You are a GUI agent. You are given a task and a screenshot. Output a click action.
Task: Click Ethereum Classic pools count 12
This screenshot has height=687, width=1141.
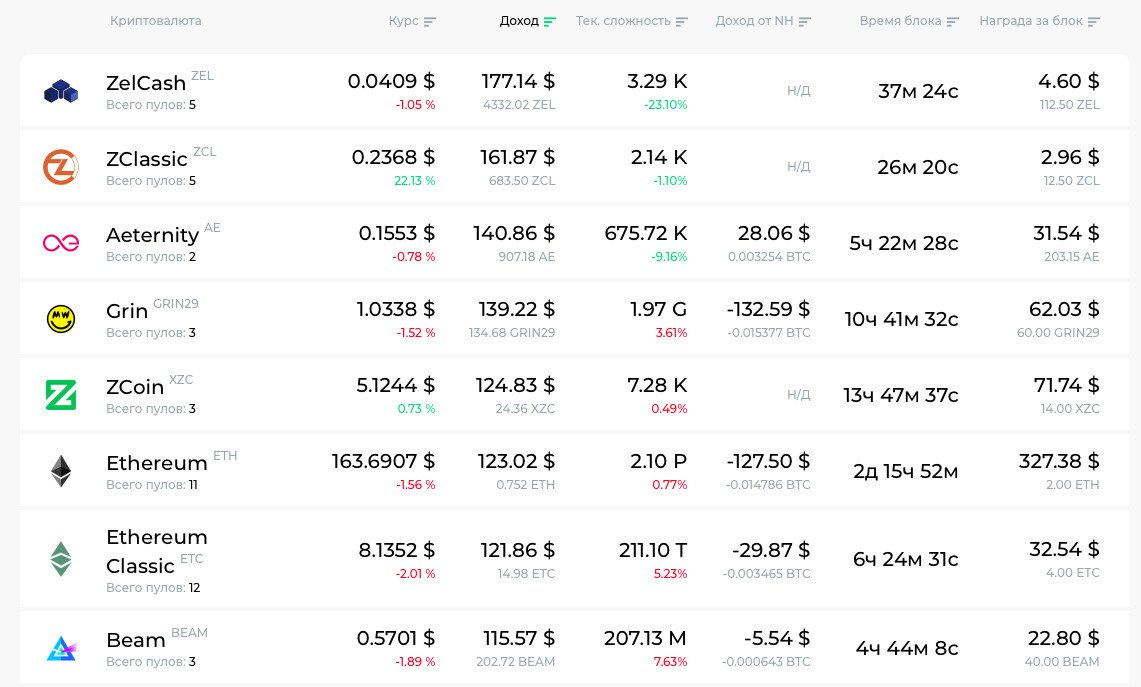[194, 588]
